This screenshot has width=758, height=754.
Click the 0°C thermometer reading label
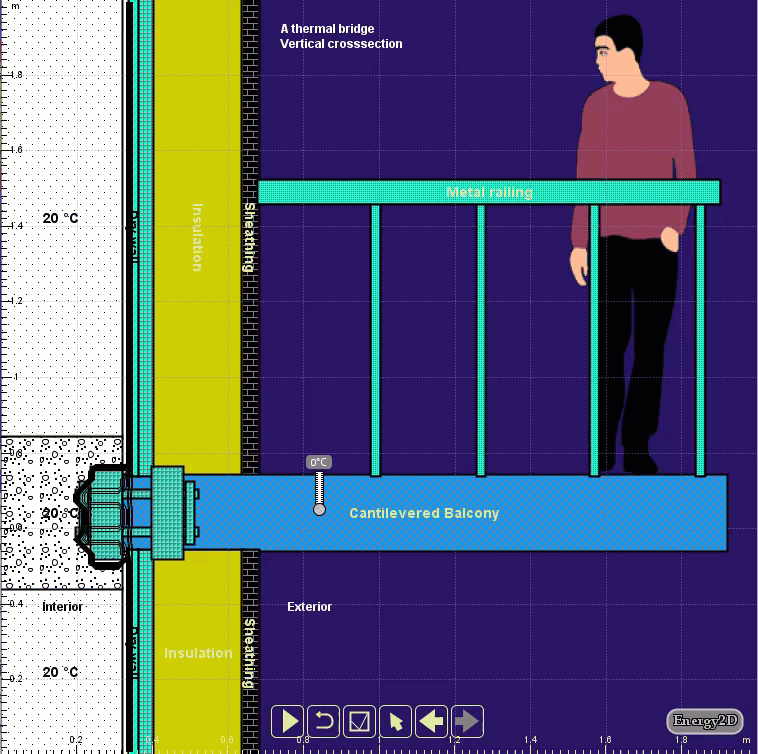tap(319, 462)
